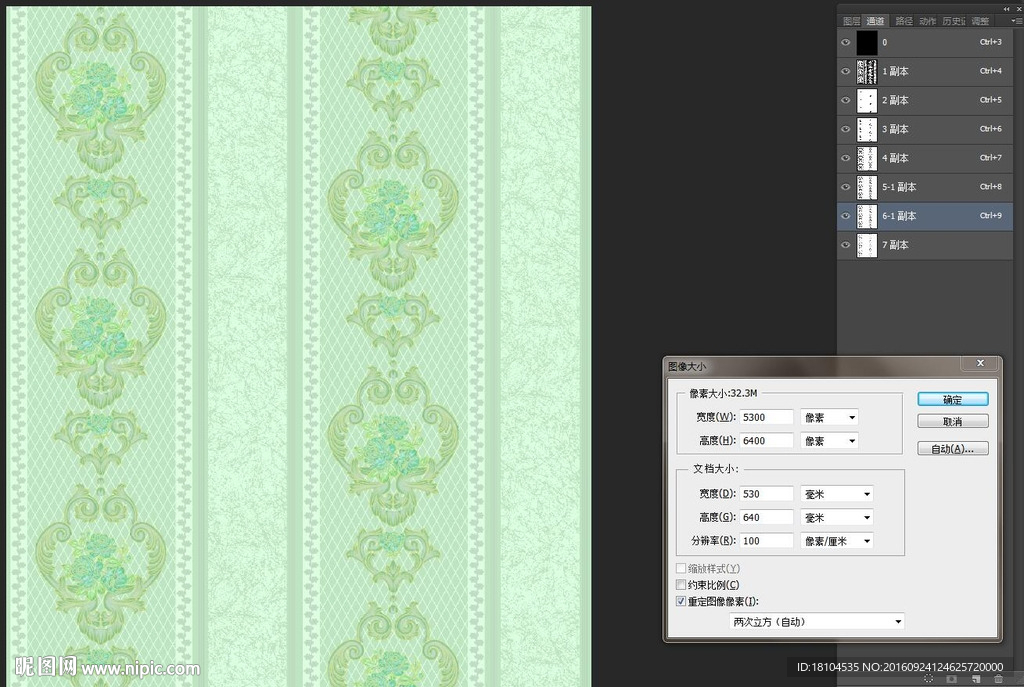
Task: Select channel name 7 副本
Action: pos(895,245)
